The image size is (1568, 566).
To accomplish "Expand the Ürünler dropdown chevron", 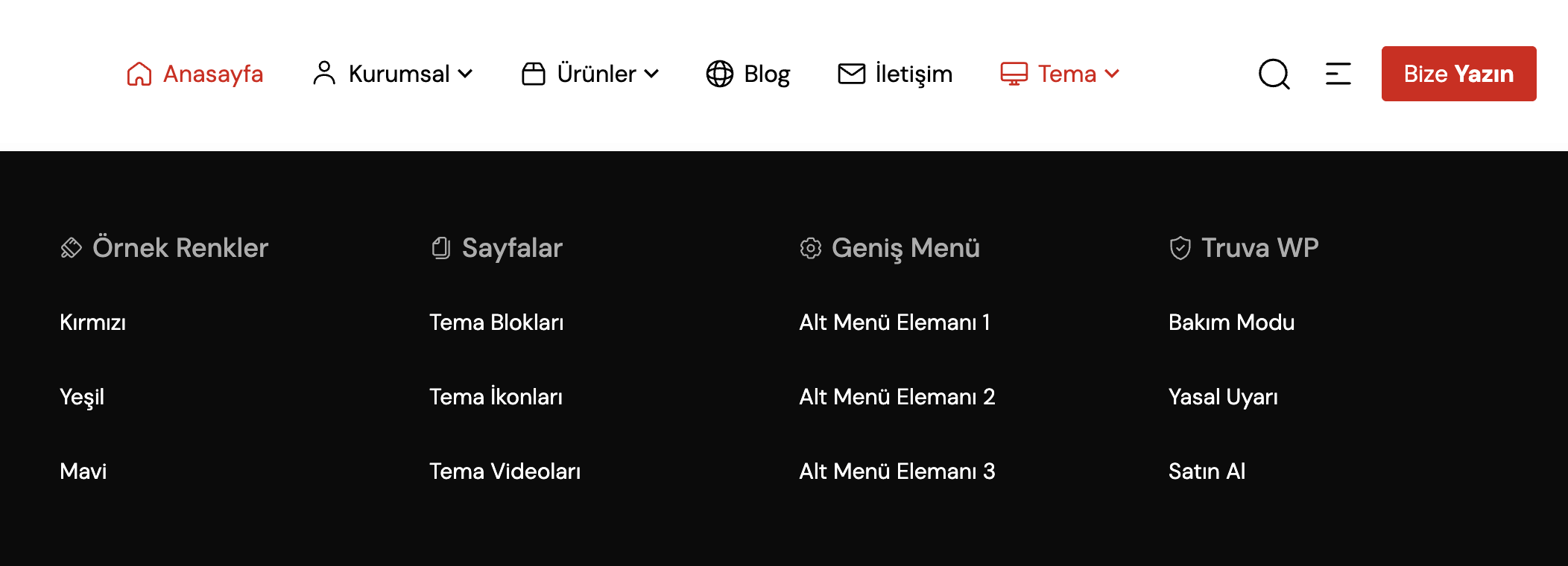I will pyautogui.click(x=652, y=74).
